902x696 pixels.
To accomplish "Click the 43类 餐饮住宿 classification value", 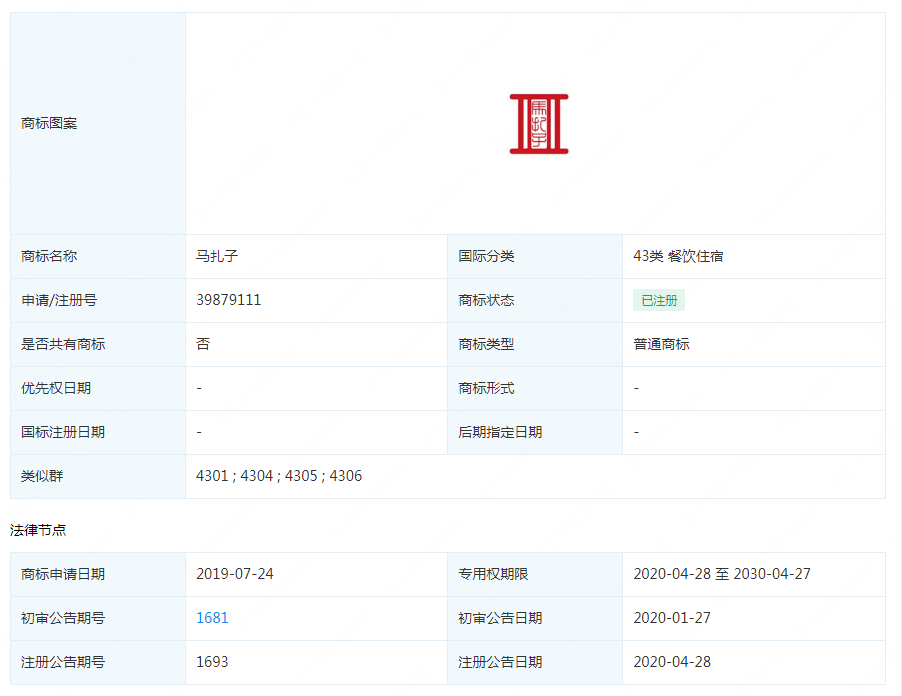I will (678, 256).
